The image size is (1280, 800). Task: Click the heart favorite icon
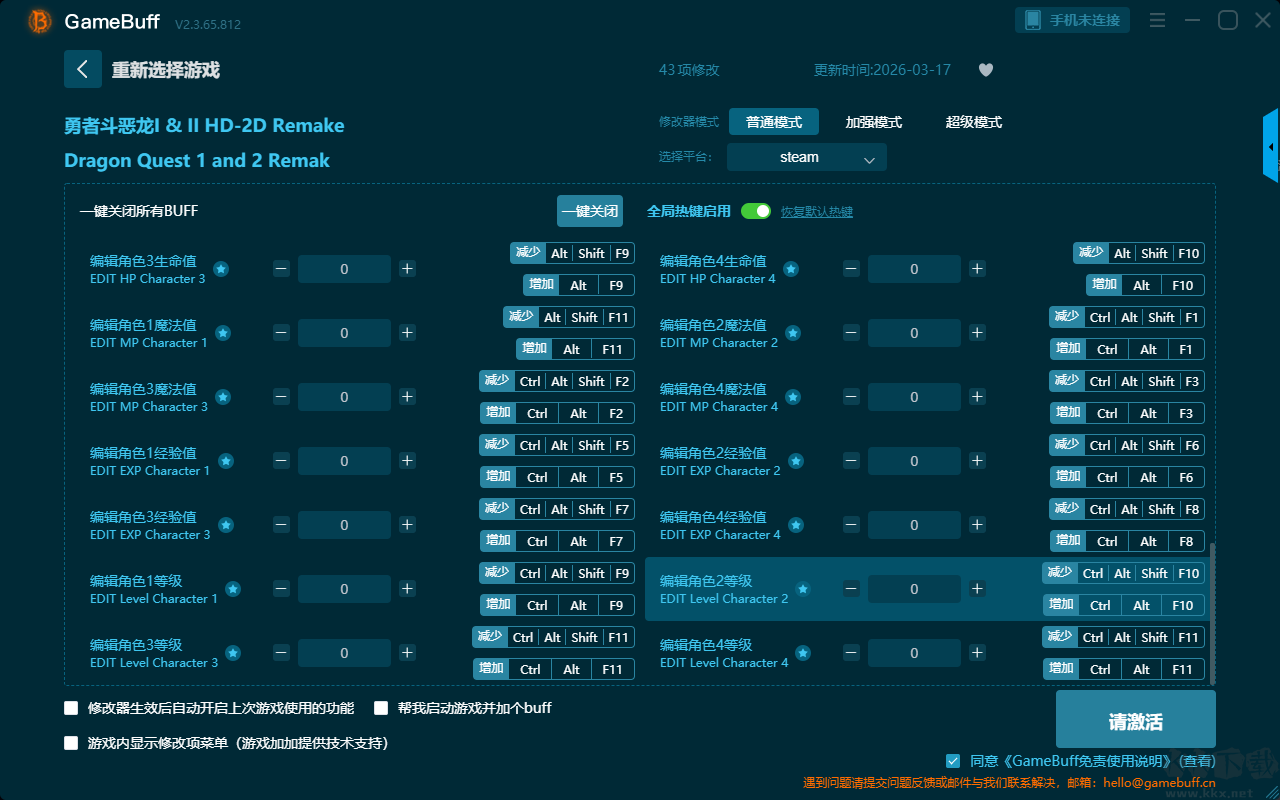pos(985,70)
